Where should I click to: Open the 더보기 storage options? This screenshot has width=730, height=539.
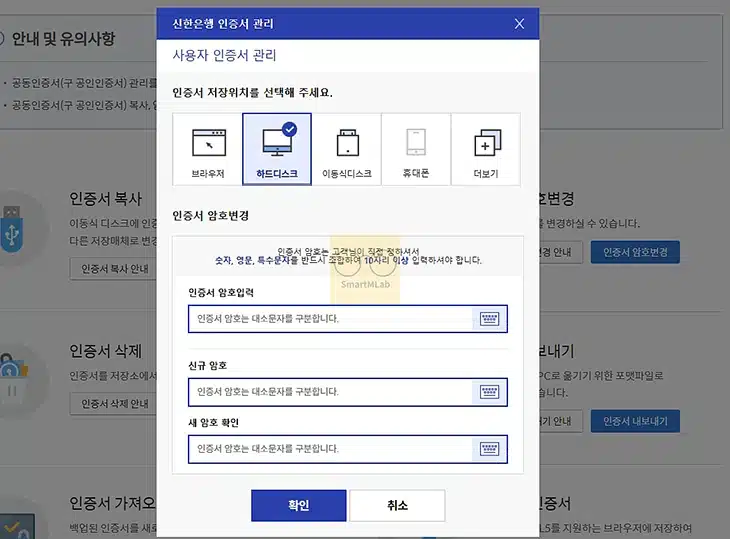[486, 149]
